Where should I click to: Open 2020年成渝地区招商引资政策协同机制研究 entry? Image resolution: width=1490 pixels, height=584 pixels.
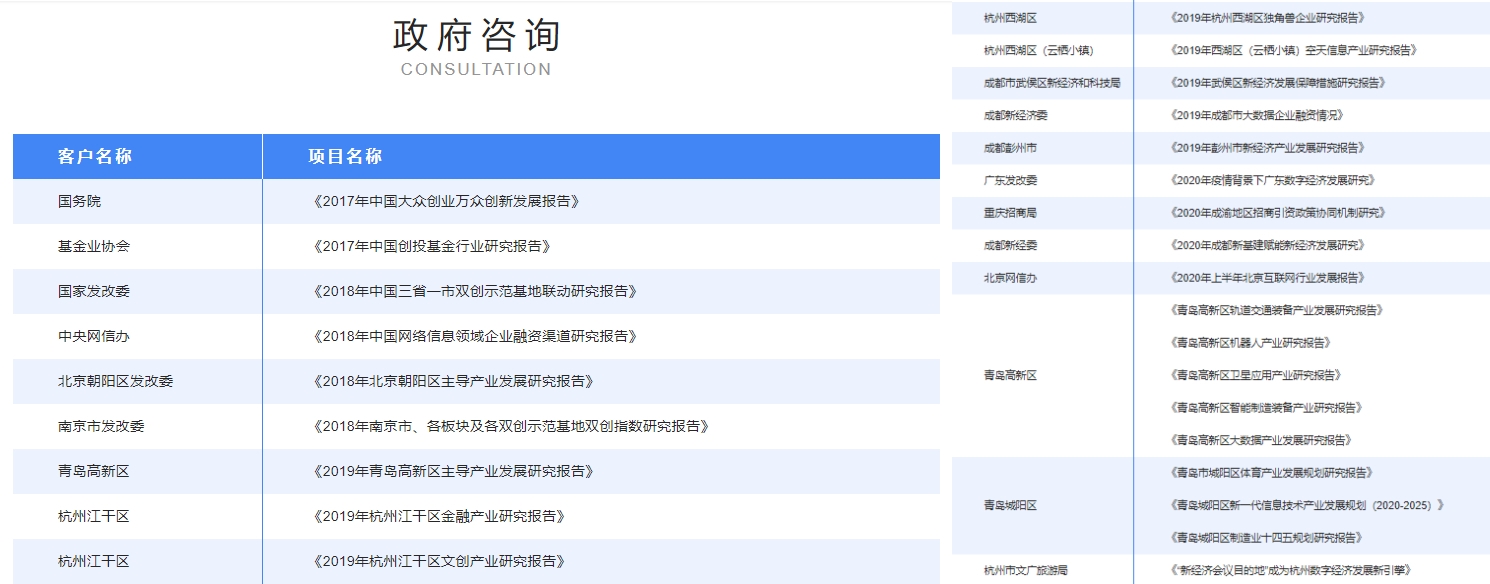point(1277,213)
